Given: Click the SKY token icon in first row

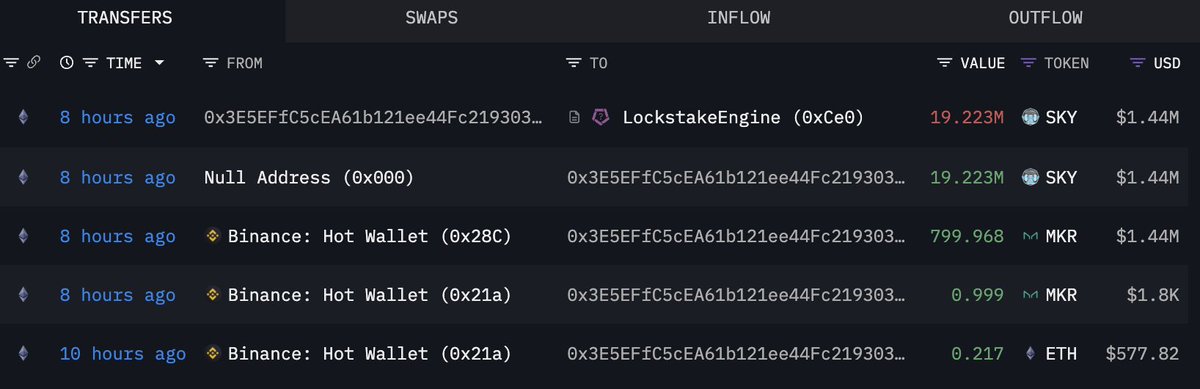Looking at the screenshot, I should click(1029, 118).
